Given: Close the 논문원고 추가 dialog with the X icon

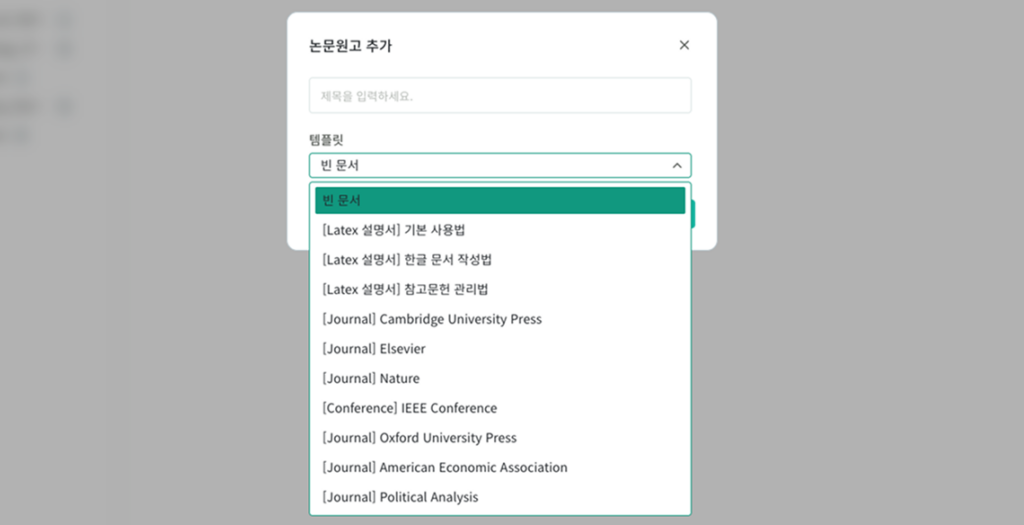Looking at the screenshot, I should [684, 45].
